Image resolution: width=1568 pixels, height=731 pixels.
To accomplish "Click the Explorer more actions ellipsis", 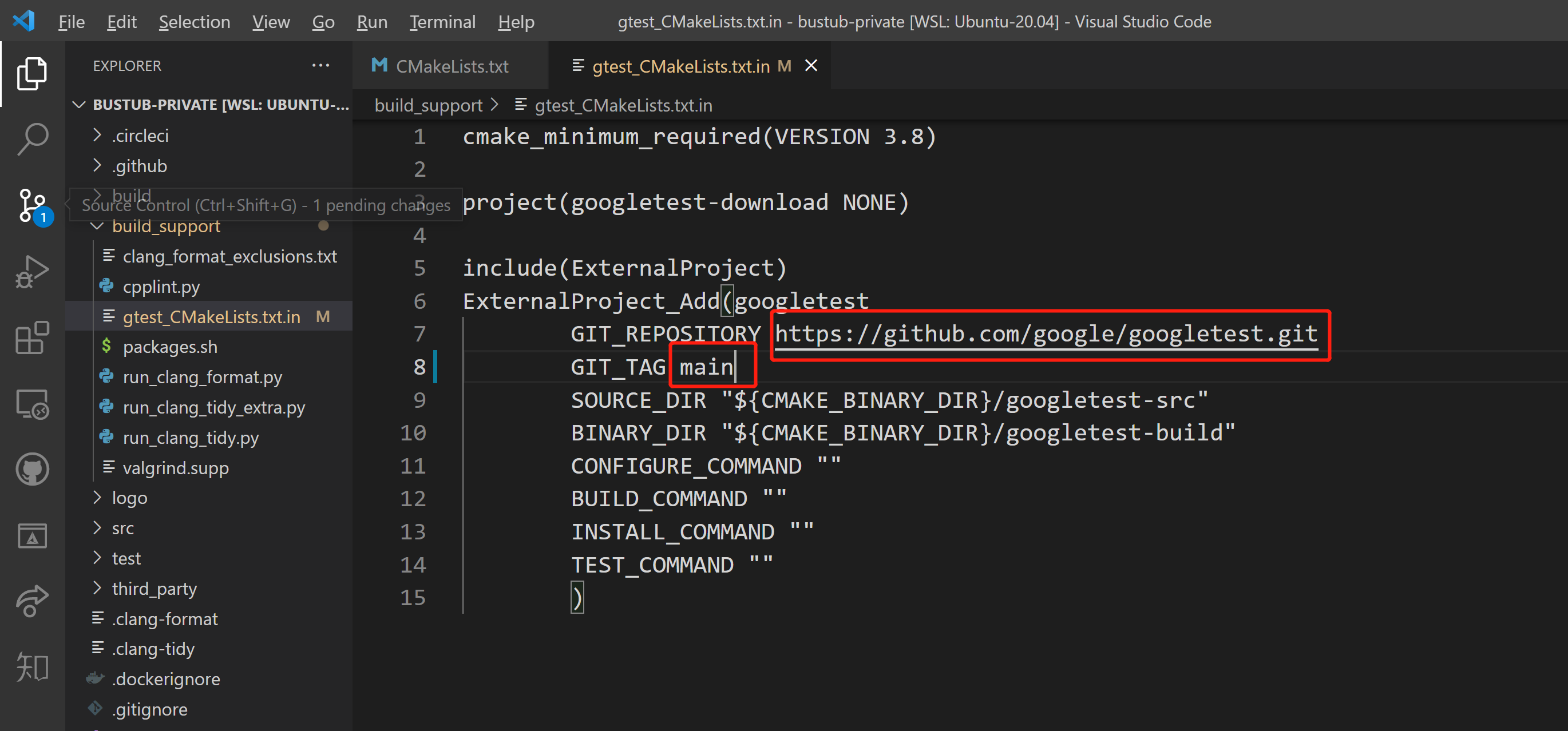I will [x=320, y=66].
